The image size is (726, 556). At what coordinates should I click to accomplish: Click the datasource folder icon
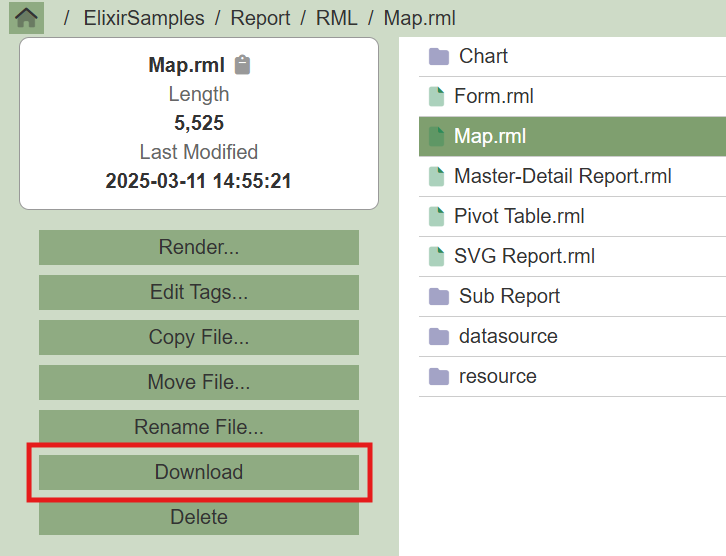click(438, 337)
